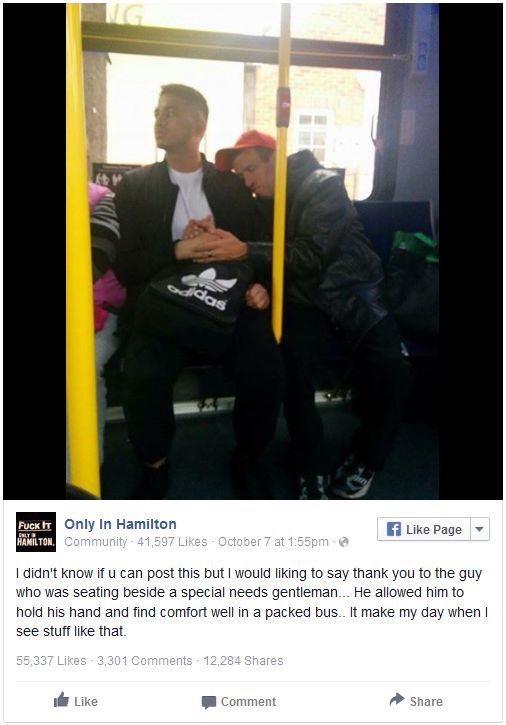Click the Share text label below post
This screenshot has width=506, height=725.
pos(426,701)
